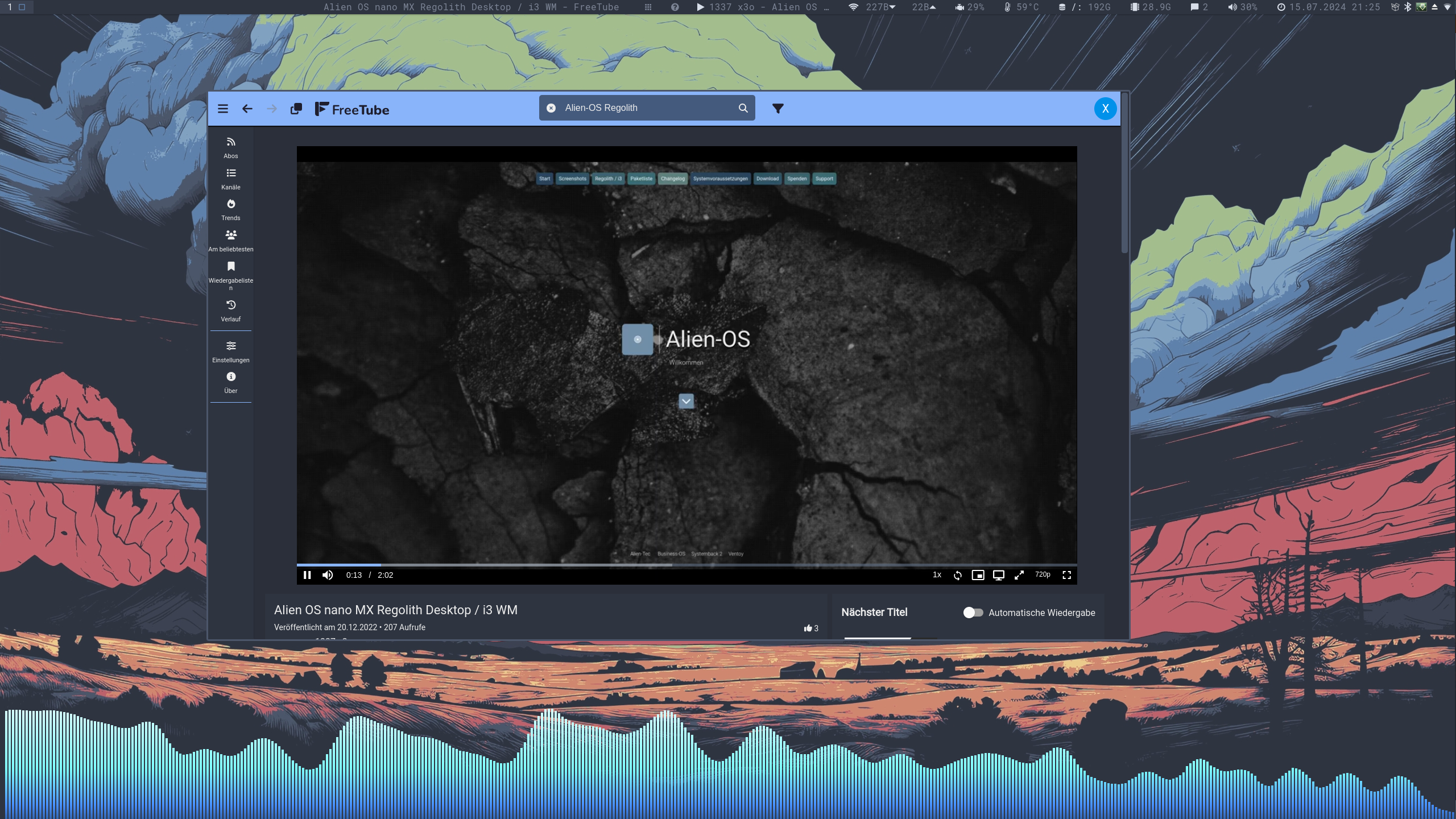Open the 1x playback speed menu
Image resolution: width=1456 pixels, height=819 pixels.
[x=937, y=575]
